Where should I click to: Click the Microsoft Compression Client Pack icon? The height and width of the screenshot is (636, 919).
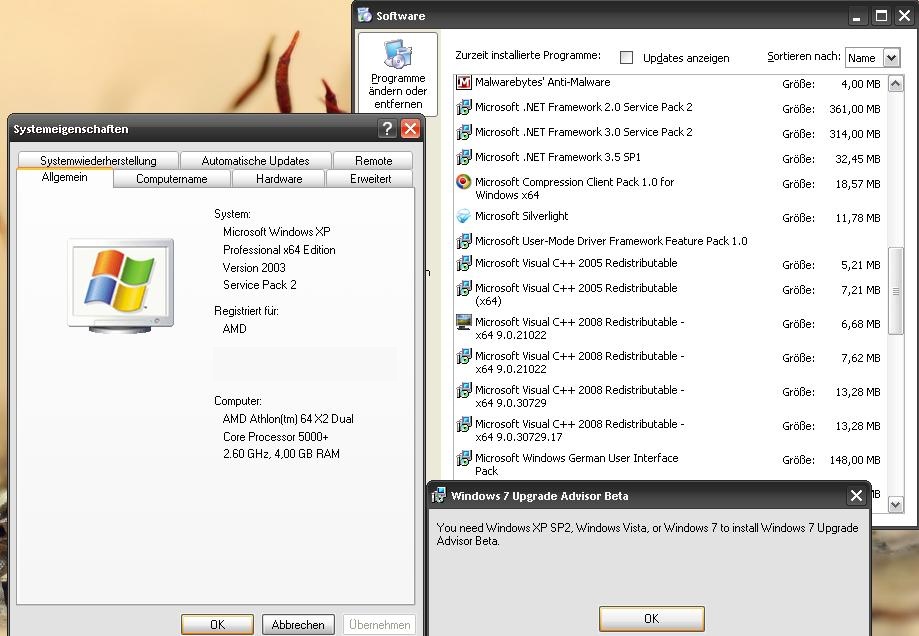pyautogui.click(x=464, y=182)
